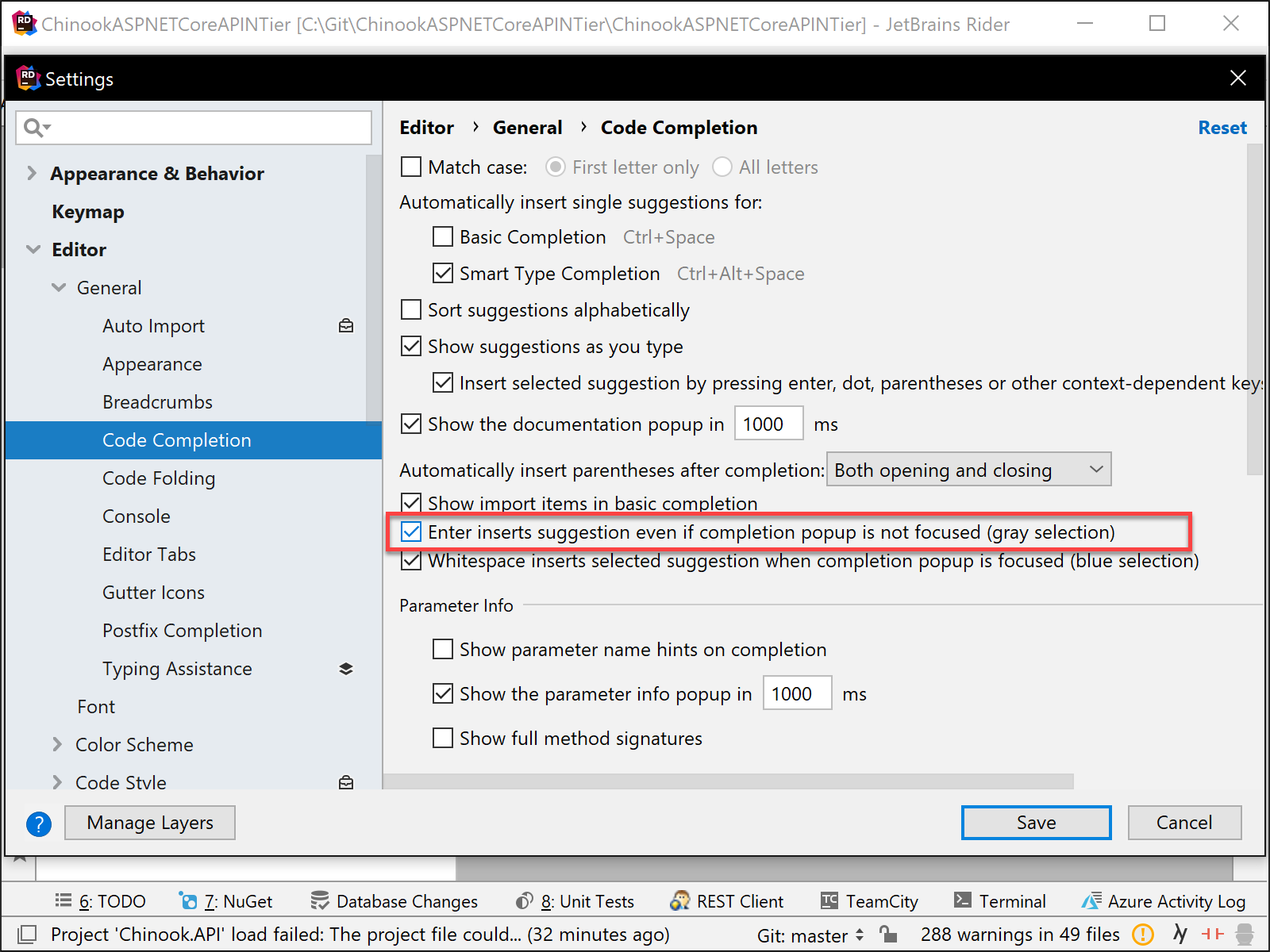This screenshot has height=952, width=1270.
Task: Open the Git master branch selector
Action: coord(810,935)
